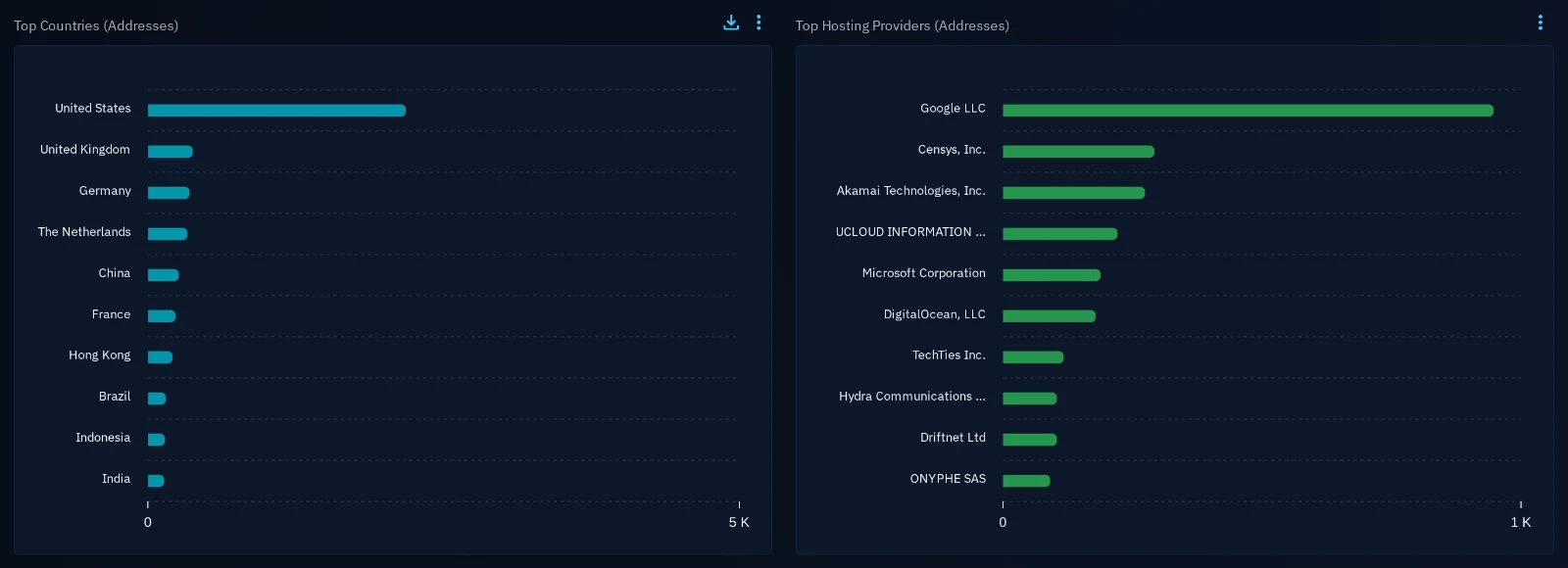Select the India label
Viewport: 1568px width, 568px height.
116,479
